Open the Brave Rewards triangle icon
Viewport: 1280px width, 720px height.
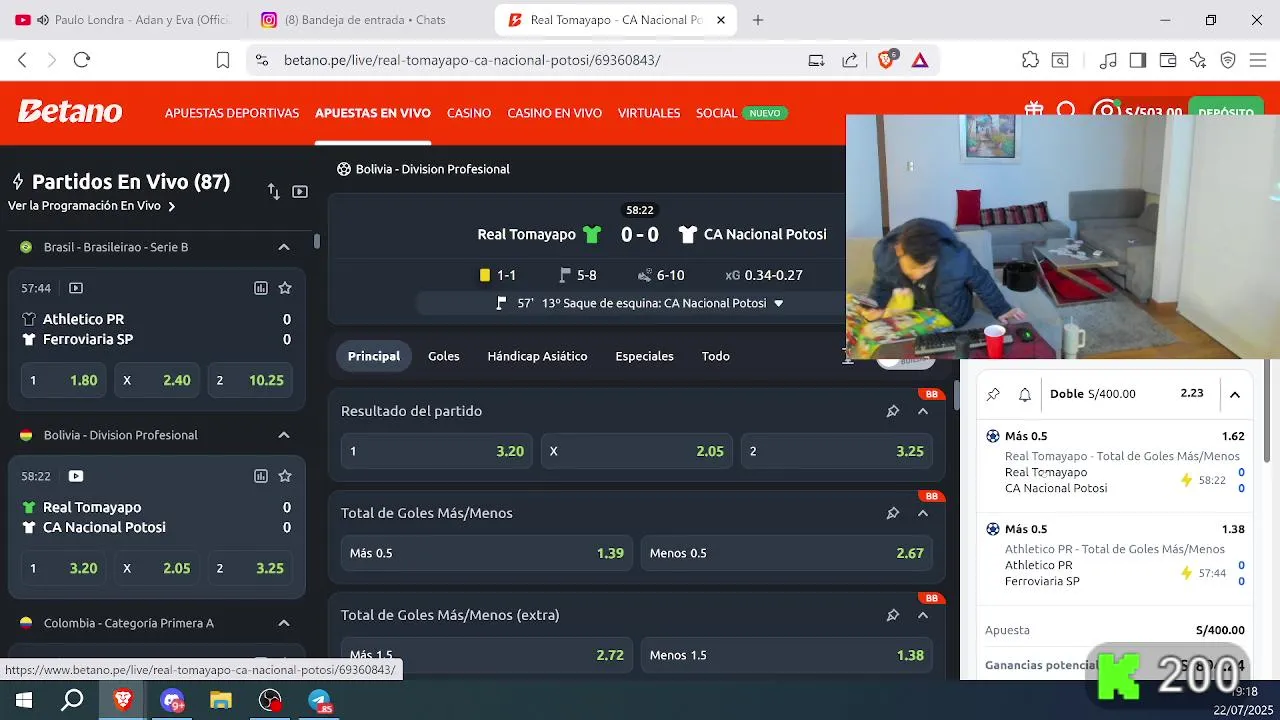point(920,60)
